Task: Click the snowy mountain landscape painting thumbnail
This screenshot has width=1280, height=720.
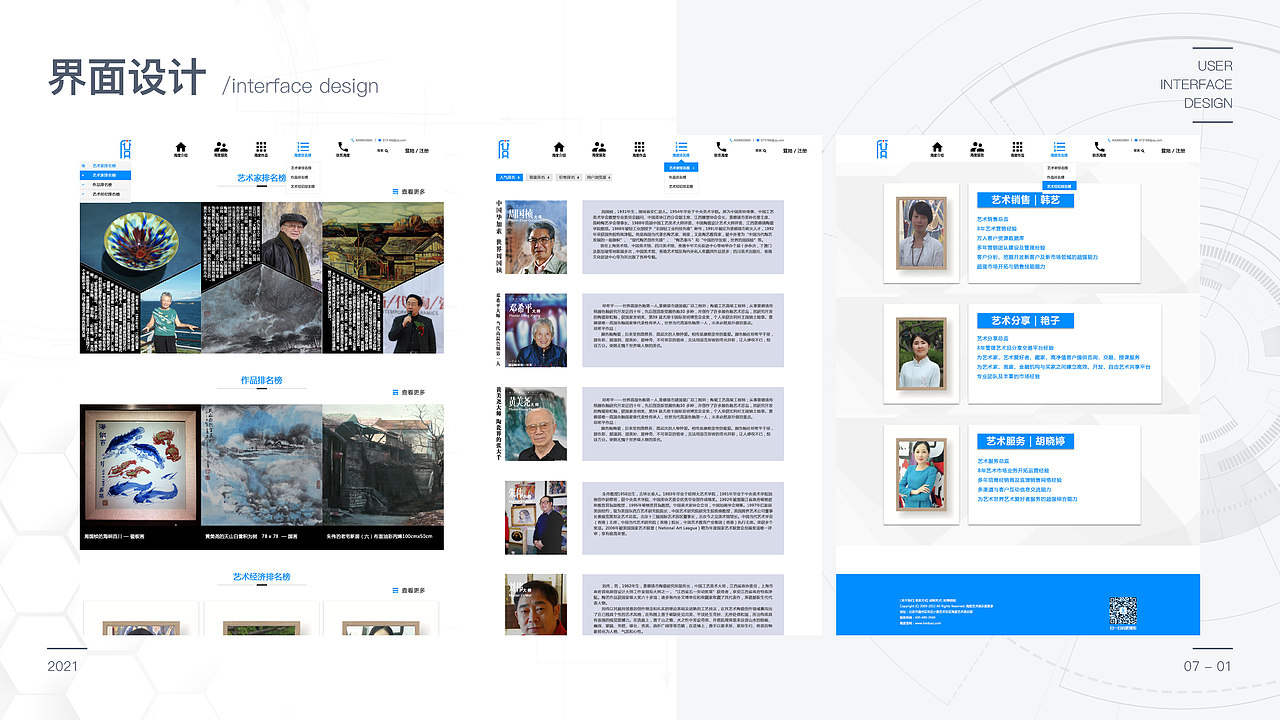Action: point(261,466)
